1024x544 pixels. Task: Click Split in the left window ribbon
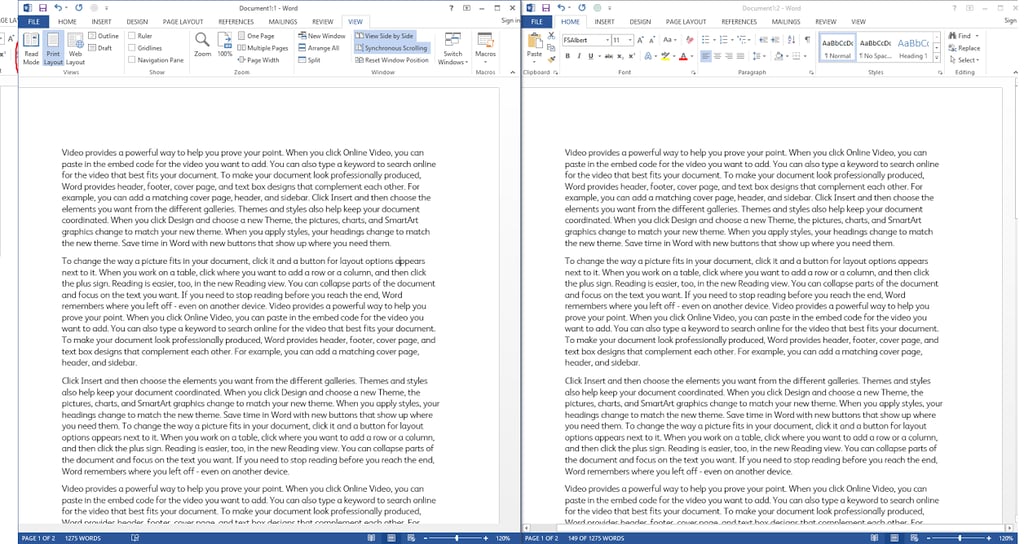tap(310, 59)
